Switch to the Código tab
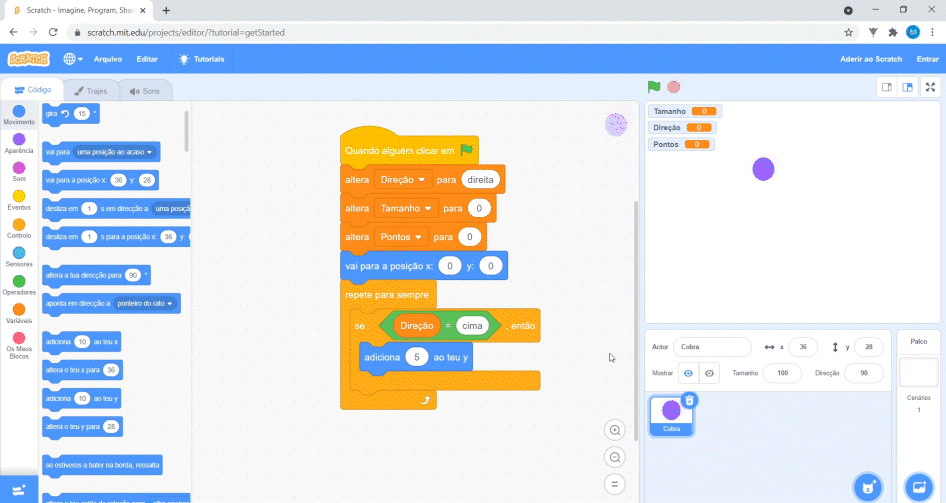 point(33,90)
